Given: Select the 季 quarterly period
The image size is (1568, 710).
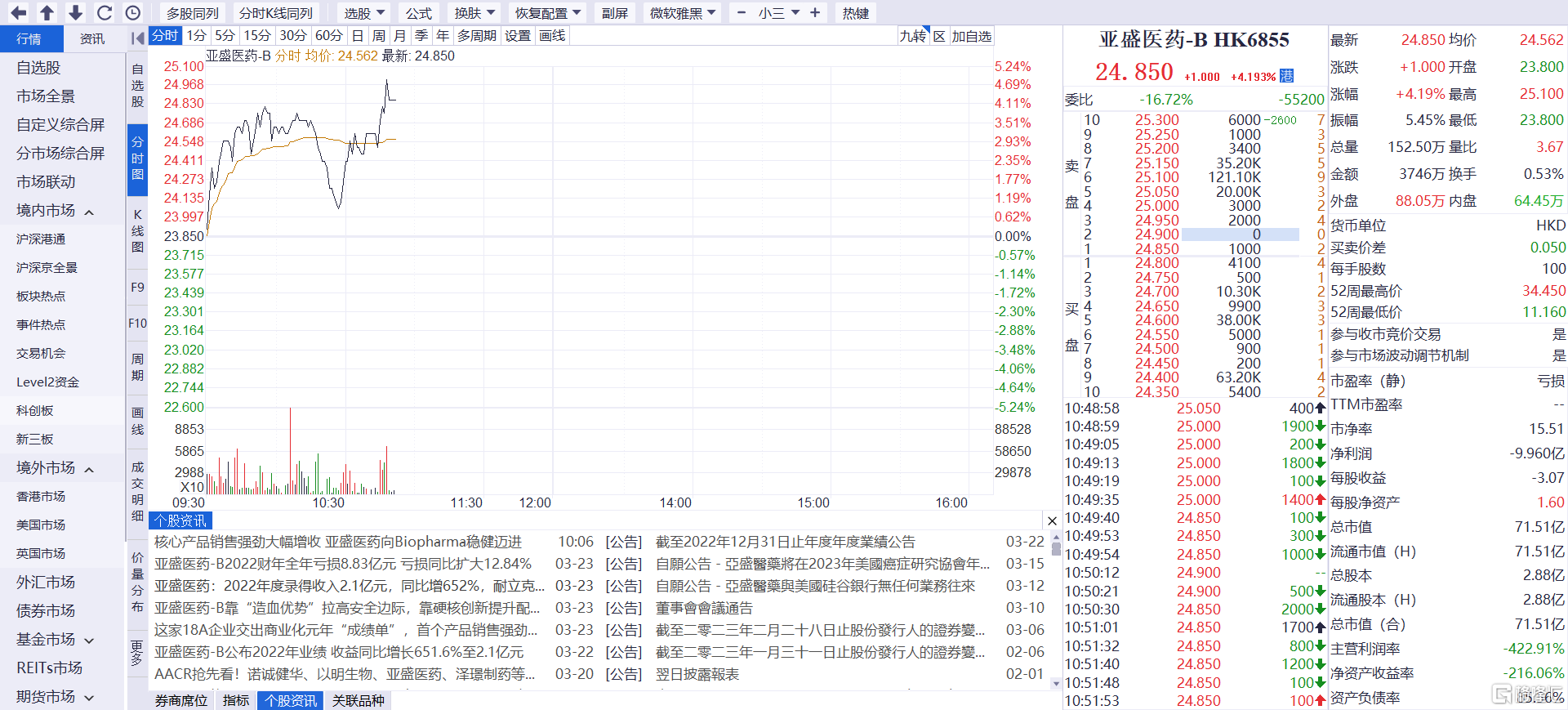Looking at the screenshot, I should coord(421,36).
